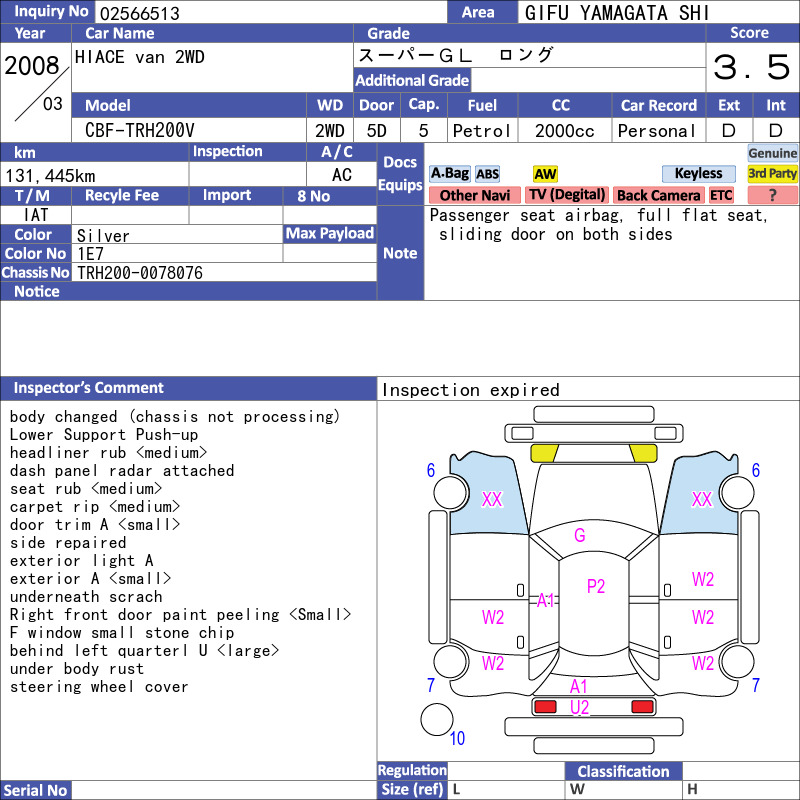
Task: Click the Chassis No TRH200-0078076 field
Action: click(x=224, y=273)
